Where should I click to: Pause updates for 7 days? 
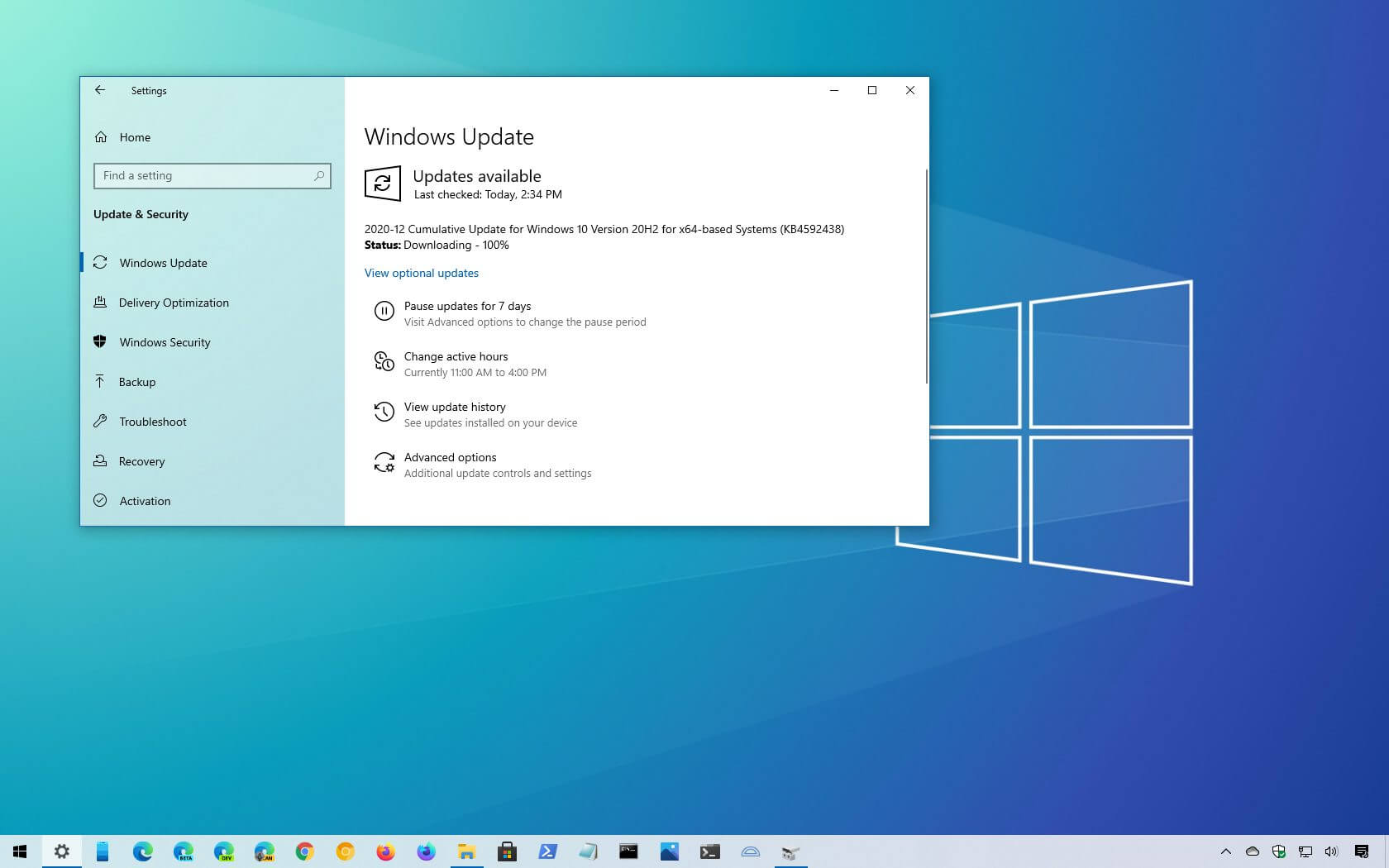point(467,306)
